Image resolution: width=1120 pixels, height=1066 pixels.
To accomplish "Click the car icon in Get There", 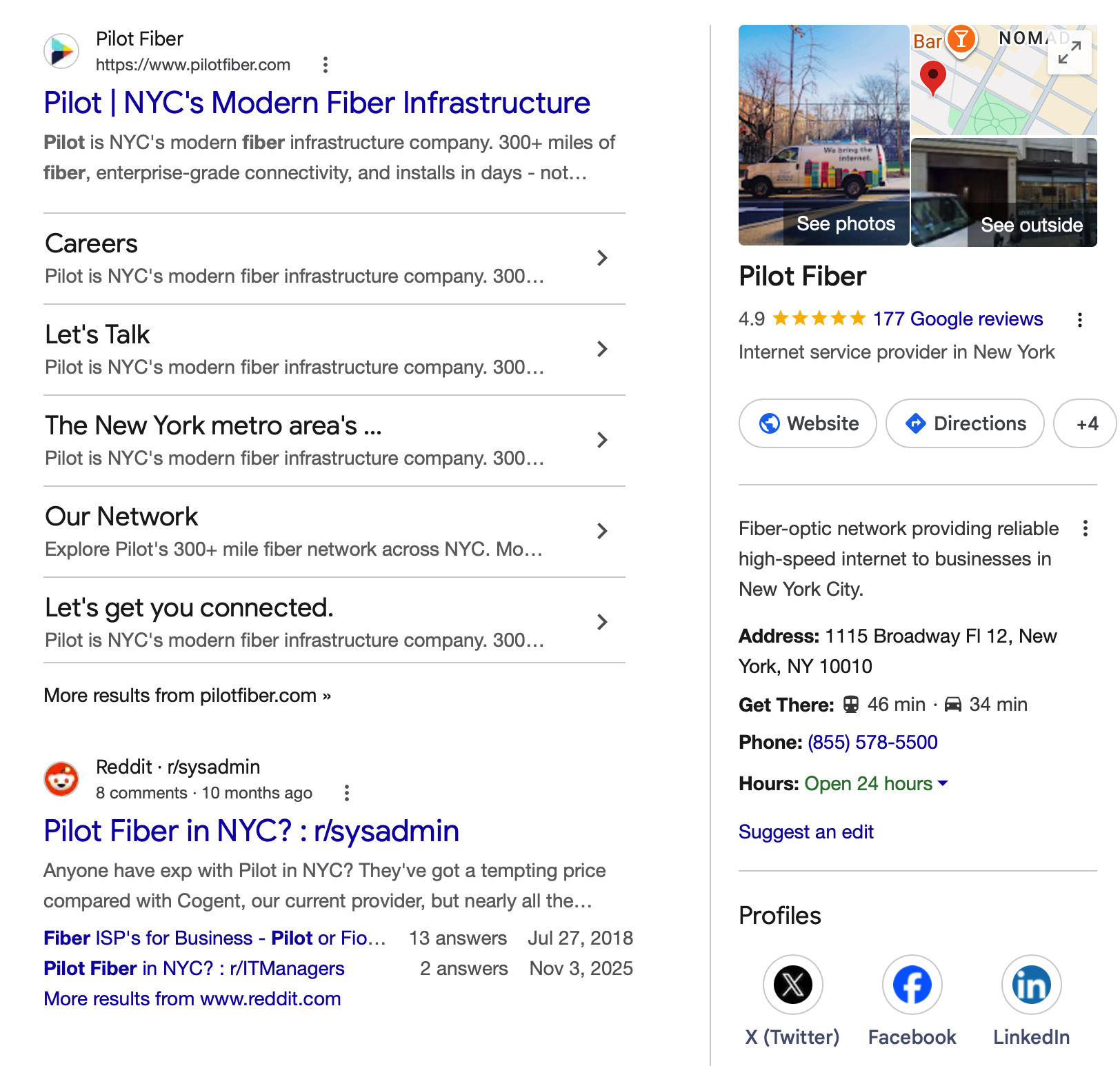I will coord(952,704).
